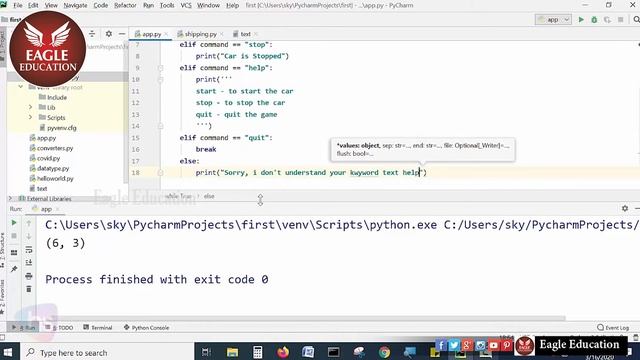Open the Terminal tool window
The image size is (640, 360).
click(x=98, y=327)
